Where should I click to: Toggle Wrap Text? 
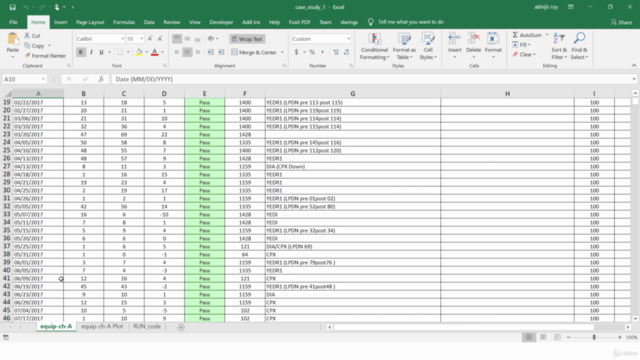pos(247,39)
